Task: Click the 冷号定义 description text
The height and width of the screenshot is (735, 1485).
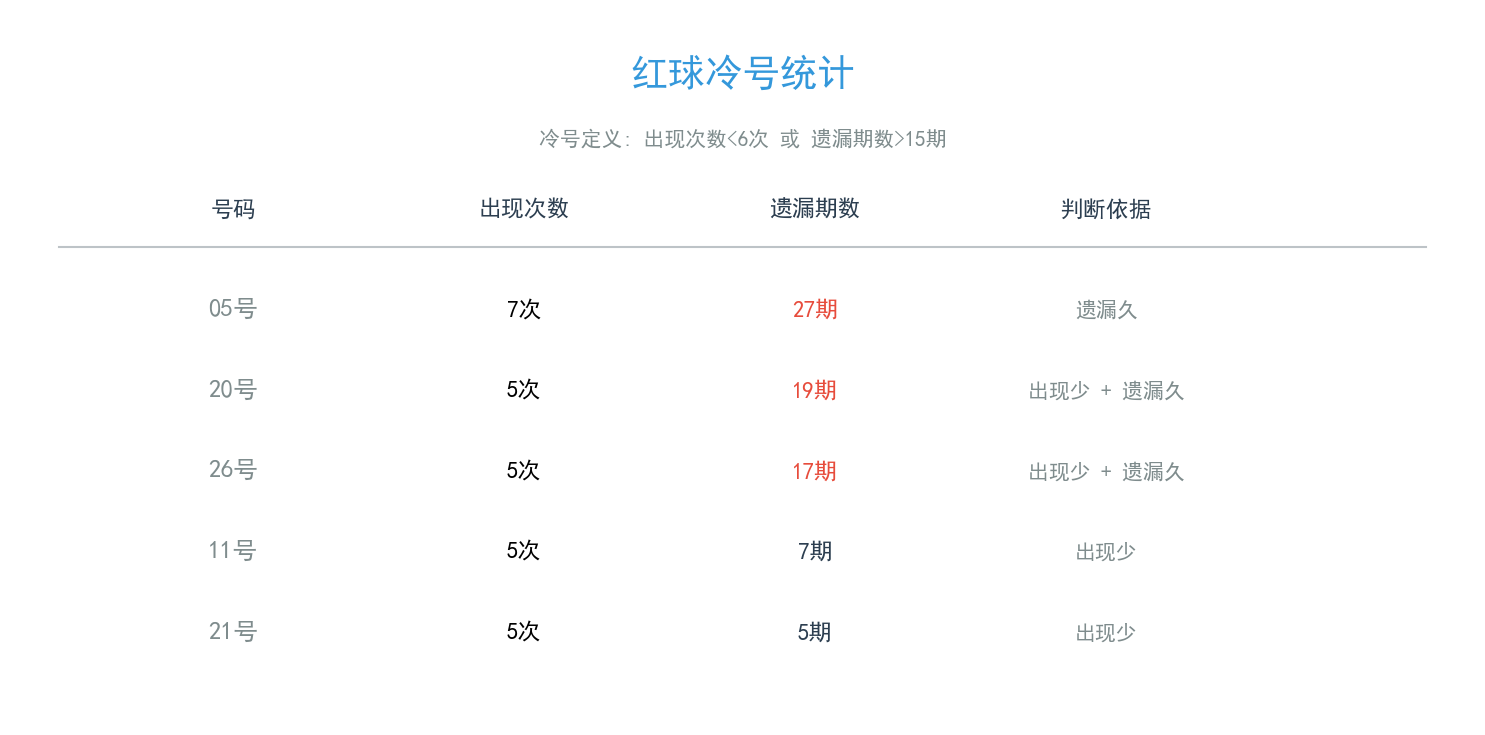Action: click(742, 139)
